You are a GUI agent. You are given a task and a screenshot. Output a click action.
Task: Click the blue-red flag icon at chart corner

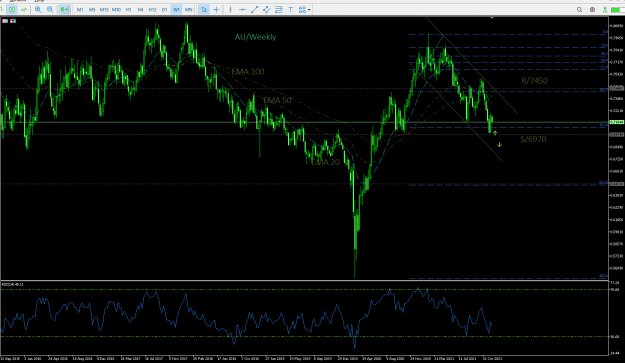(x=13, y=21)
